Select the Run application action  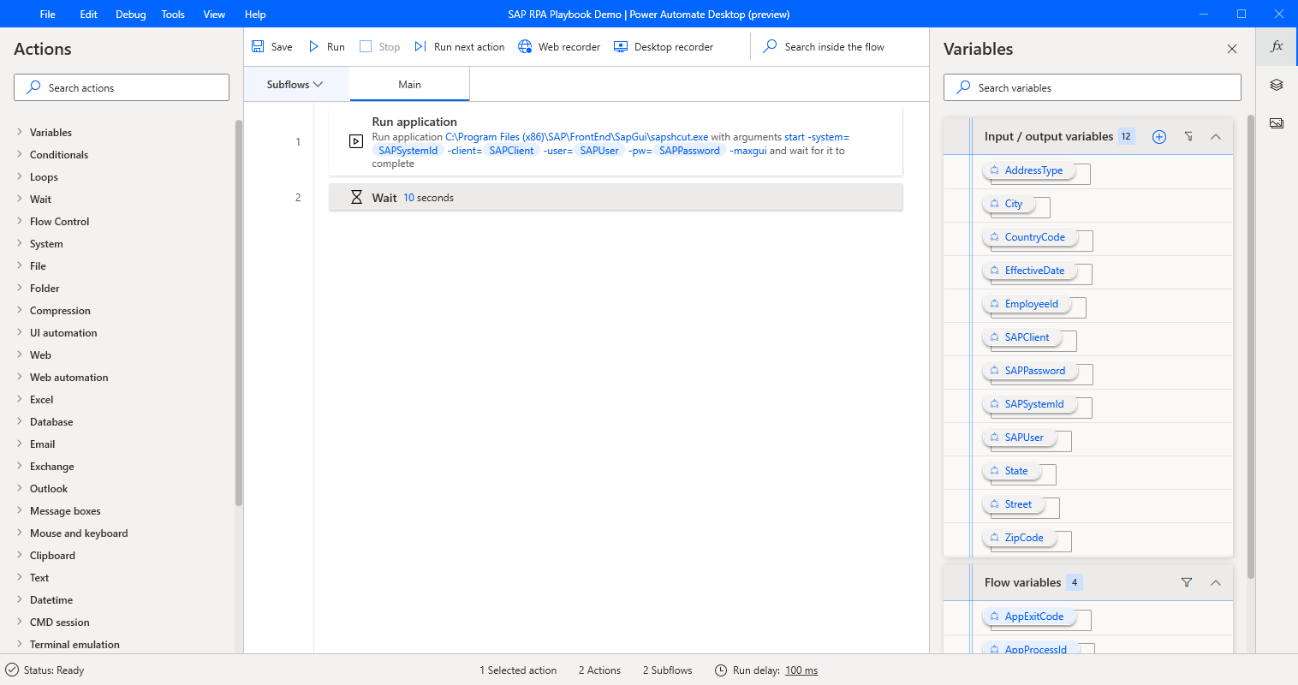pyautogui.click(x=616, y=142)
